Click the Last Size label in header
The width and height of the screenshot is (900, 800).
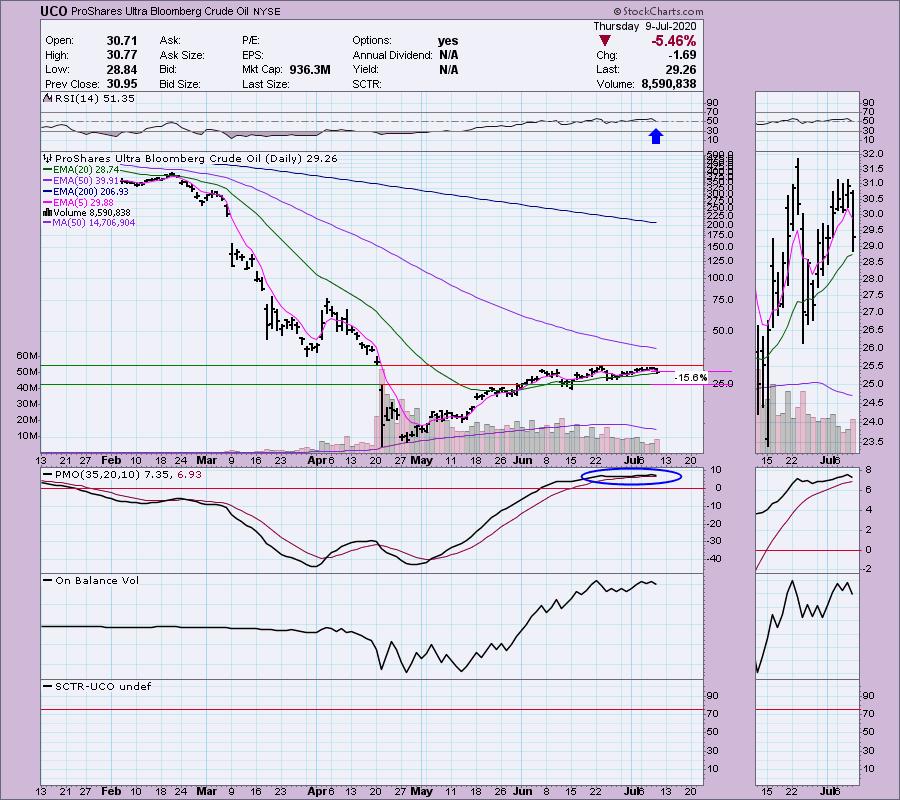[266, 84]
